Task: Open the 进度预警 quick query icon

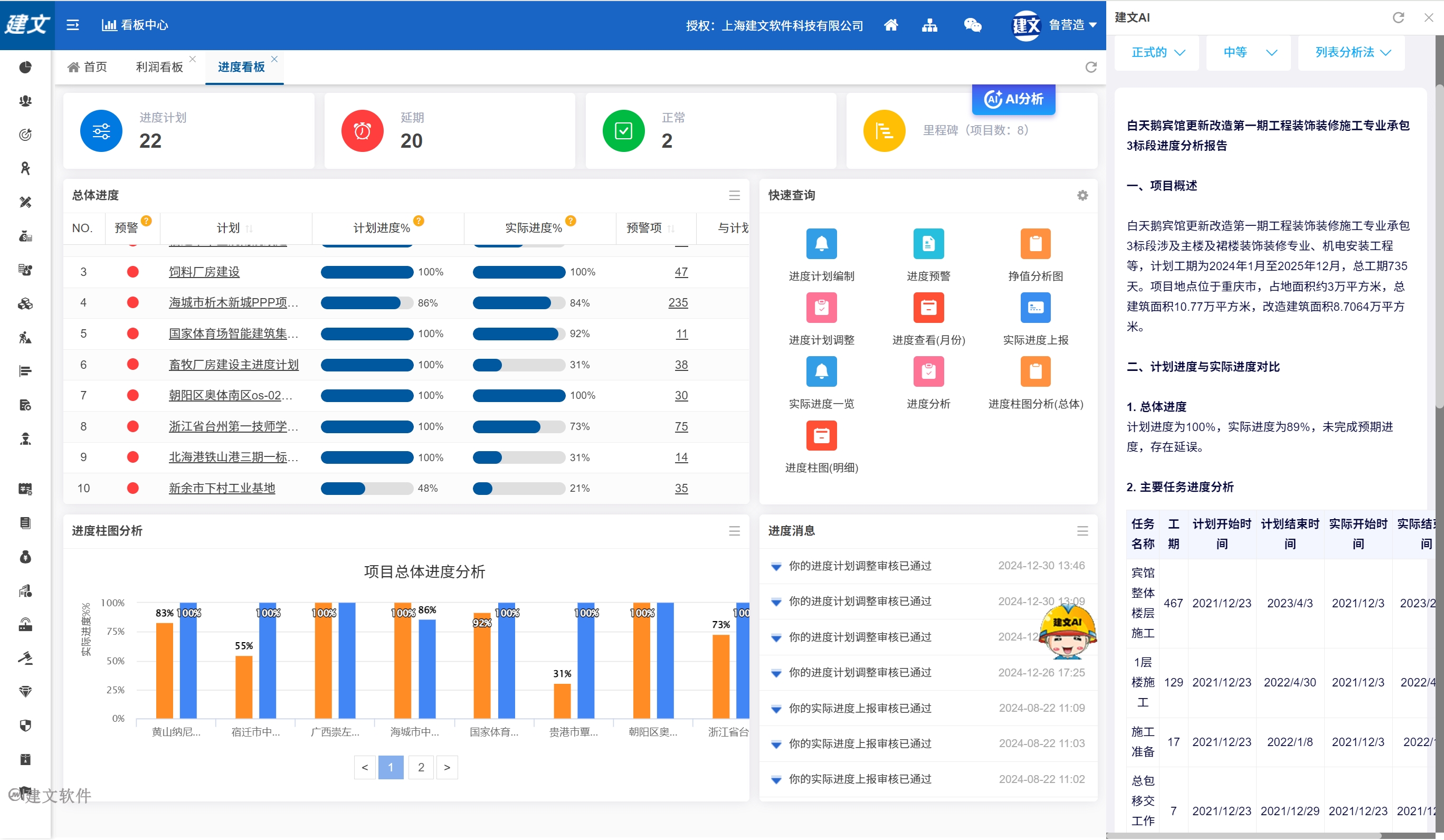Action: click(x=928, y=244)
